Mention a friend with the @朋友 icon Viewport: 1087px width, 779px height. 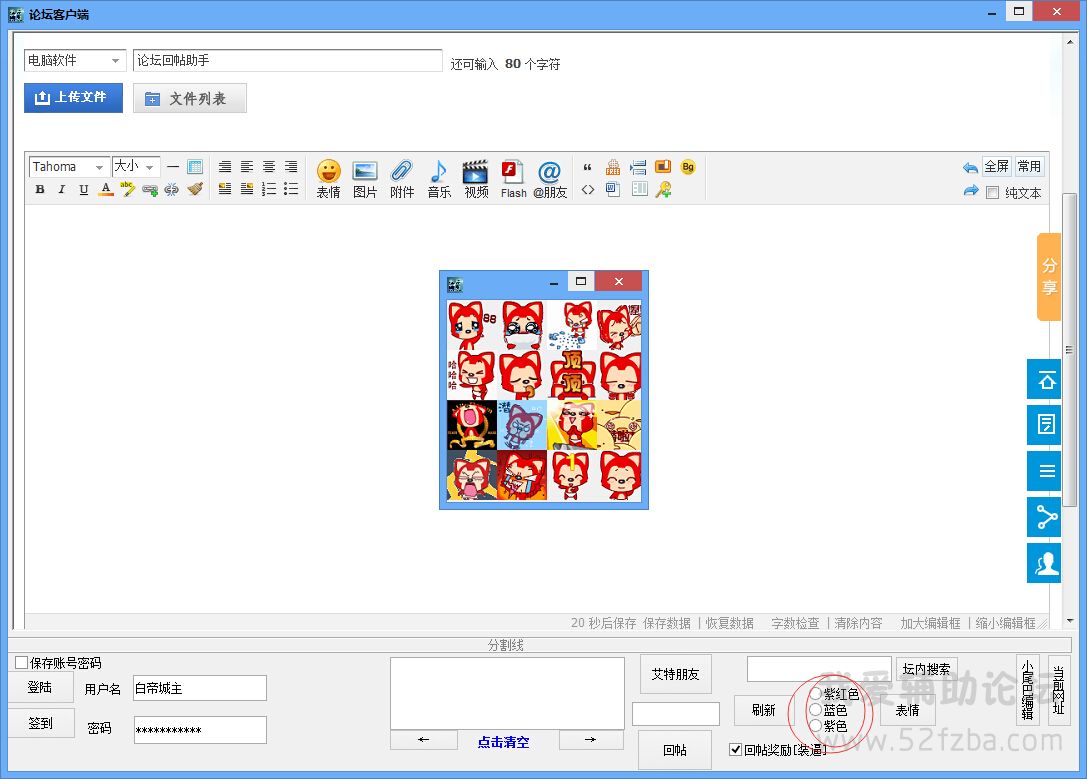pyautogui.click(x=550, y=179)
